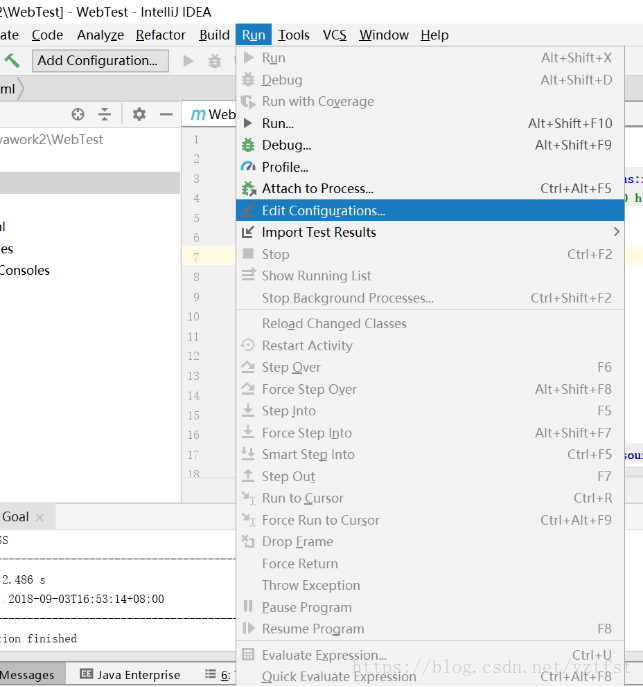Screen dimensions: 643x687
Task: Click line number 7 in gutter
Action: click(x=196, y=257)
